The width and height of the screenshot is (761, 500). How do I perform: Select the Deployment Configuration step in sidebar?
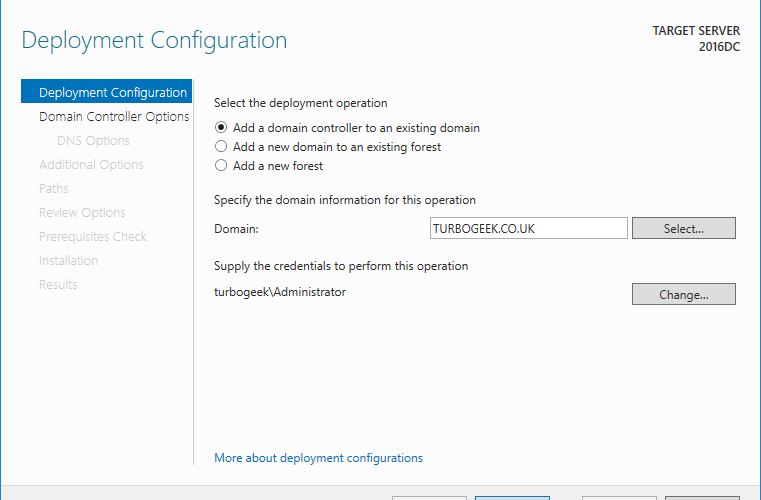(106, 92)
